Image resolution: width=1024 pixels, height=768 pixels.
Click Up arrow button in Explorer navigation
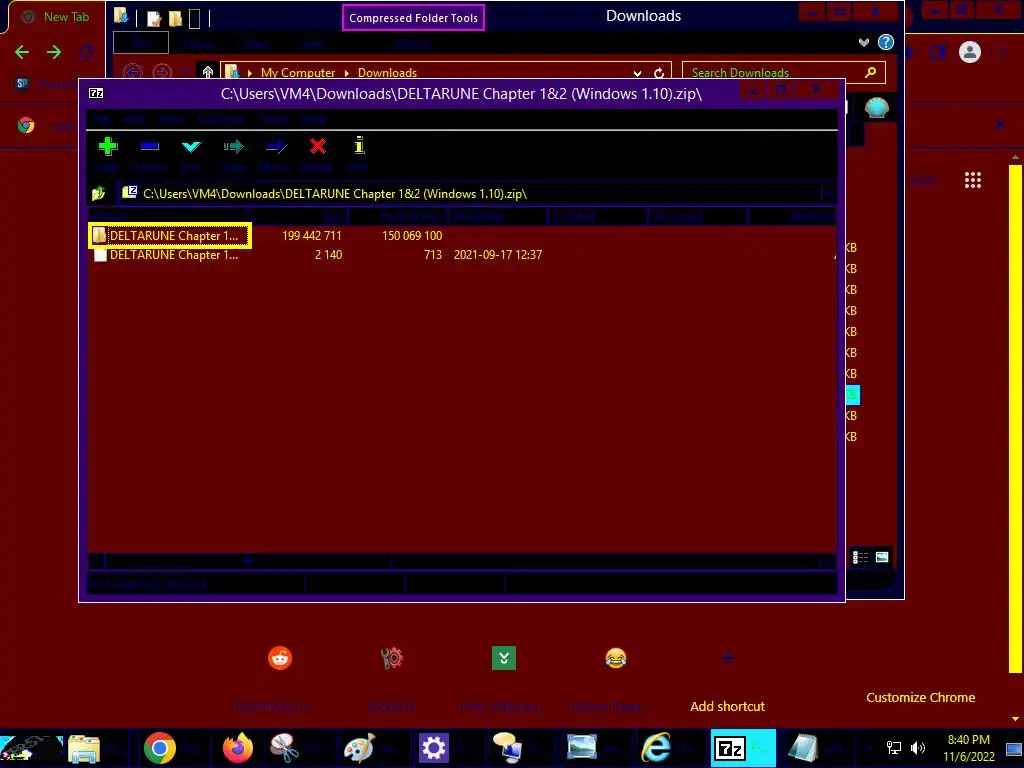coord(208,72)
